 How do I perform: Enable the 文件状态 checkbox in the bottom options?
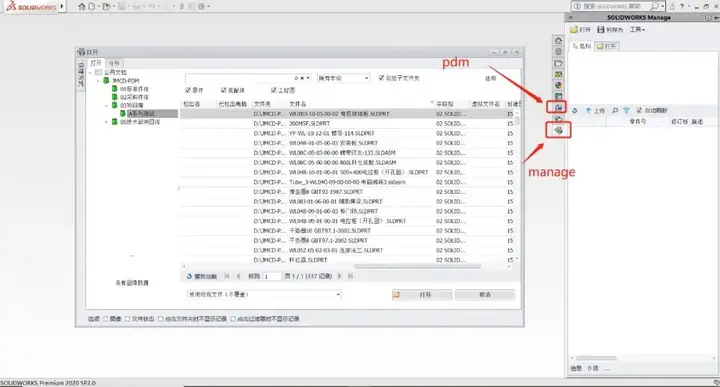click(128, 319)
